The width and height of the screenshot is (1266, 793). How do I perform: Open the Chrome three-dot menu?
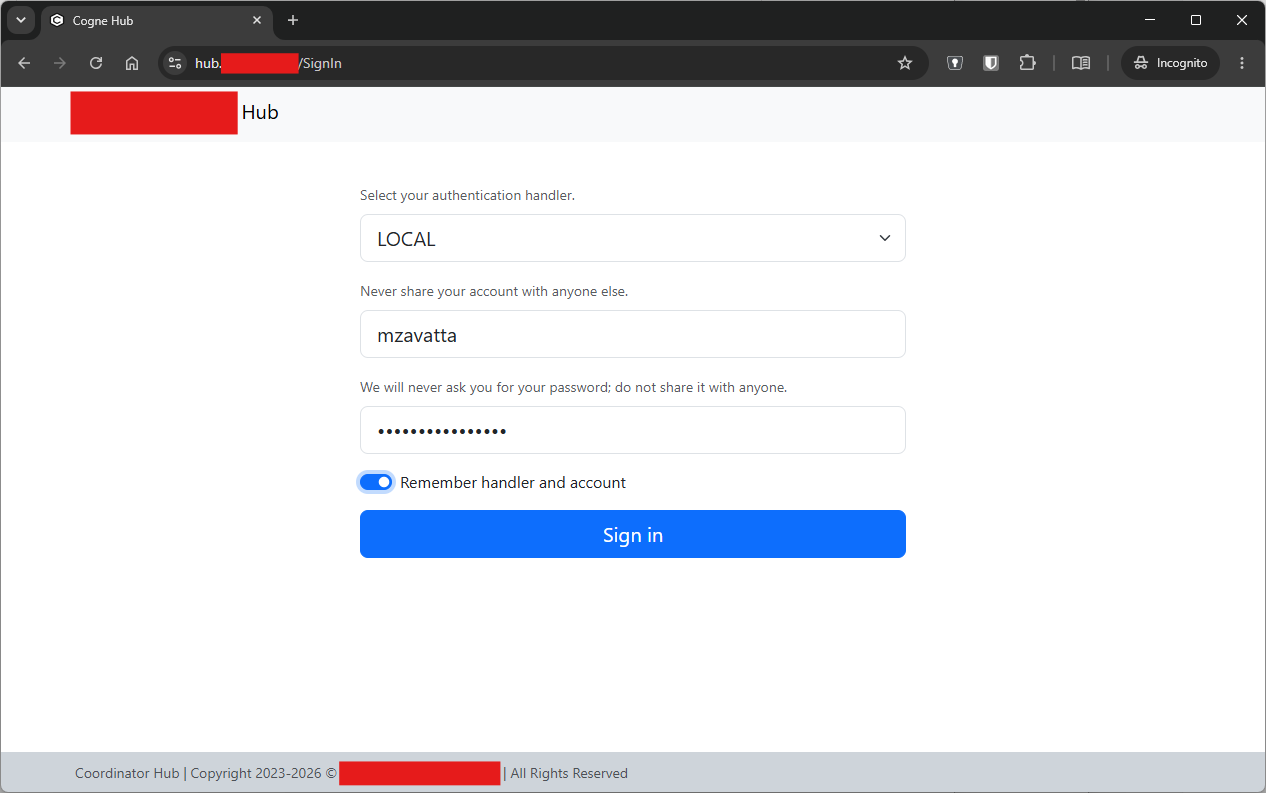1242,63
